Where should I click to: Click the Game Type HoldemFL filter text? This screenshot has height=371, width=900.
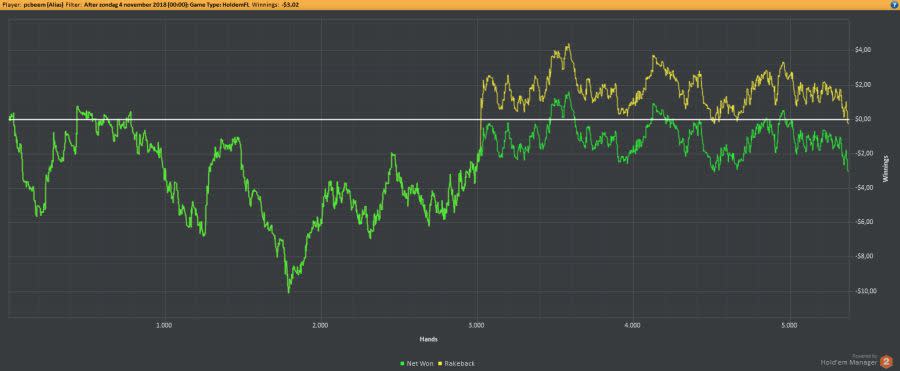(218, 4)
